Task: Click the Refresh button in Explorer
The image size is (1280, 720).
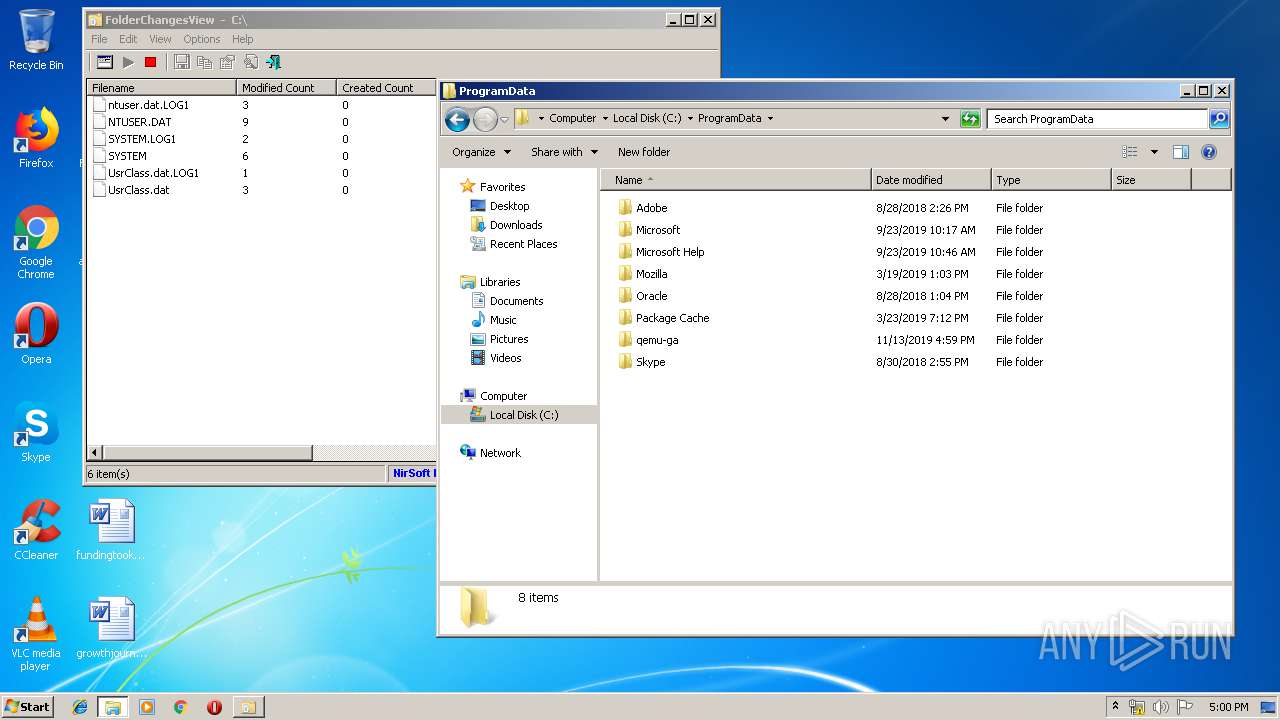Action: [x=969, y=119]
